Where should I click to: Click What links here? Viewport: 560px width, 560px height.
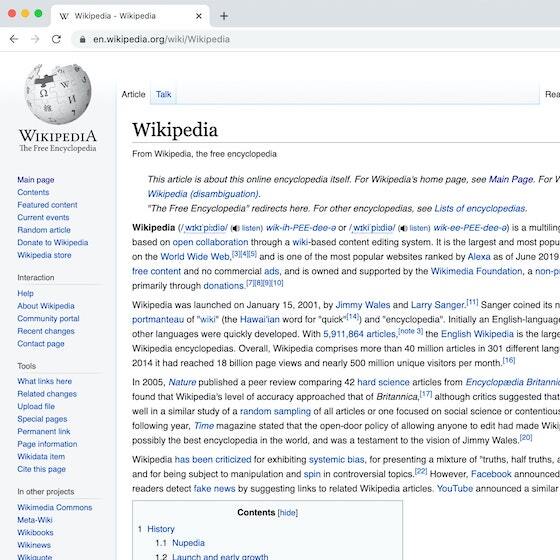(45, 381)
